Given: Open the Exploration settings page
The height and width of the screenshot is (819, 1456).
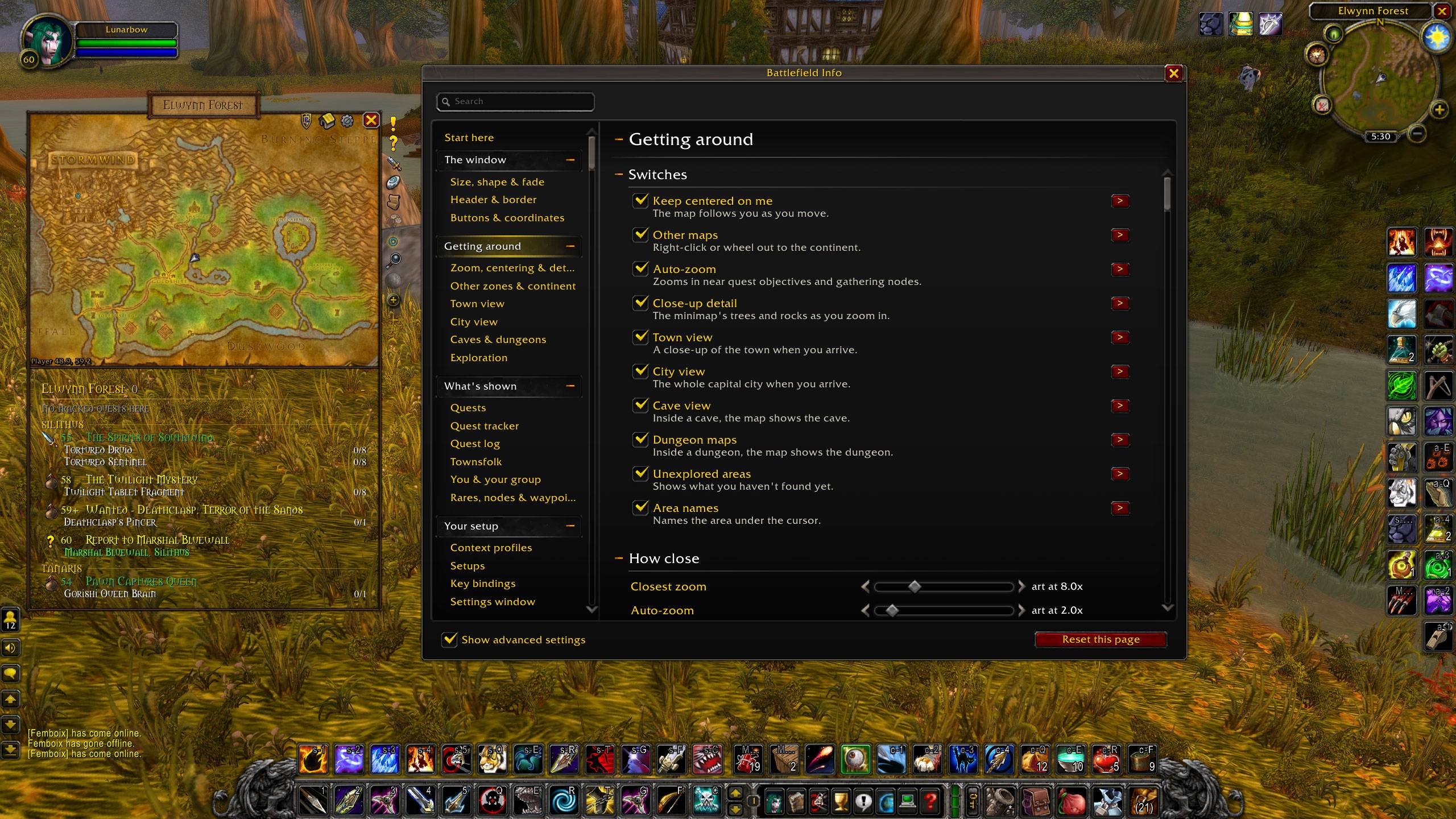Looking at the screenshot, I should 479,358.
